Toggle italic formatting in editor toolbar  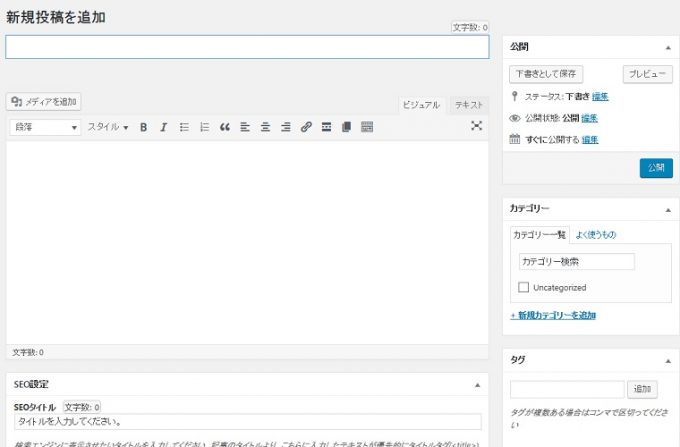[x=163, y=127]
